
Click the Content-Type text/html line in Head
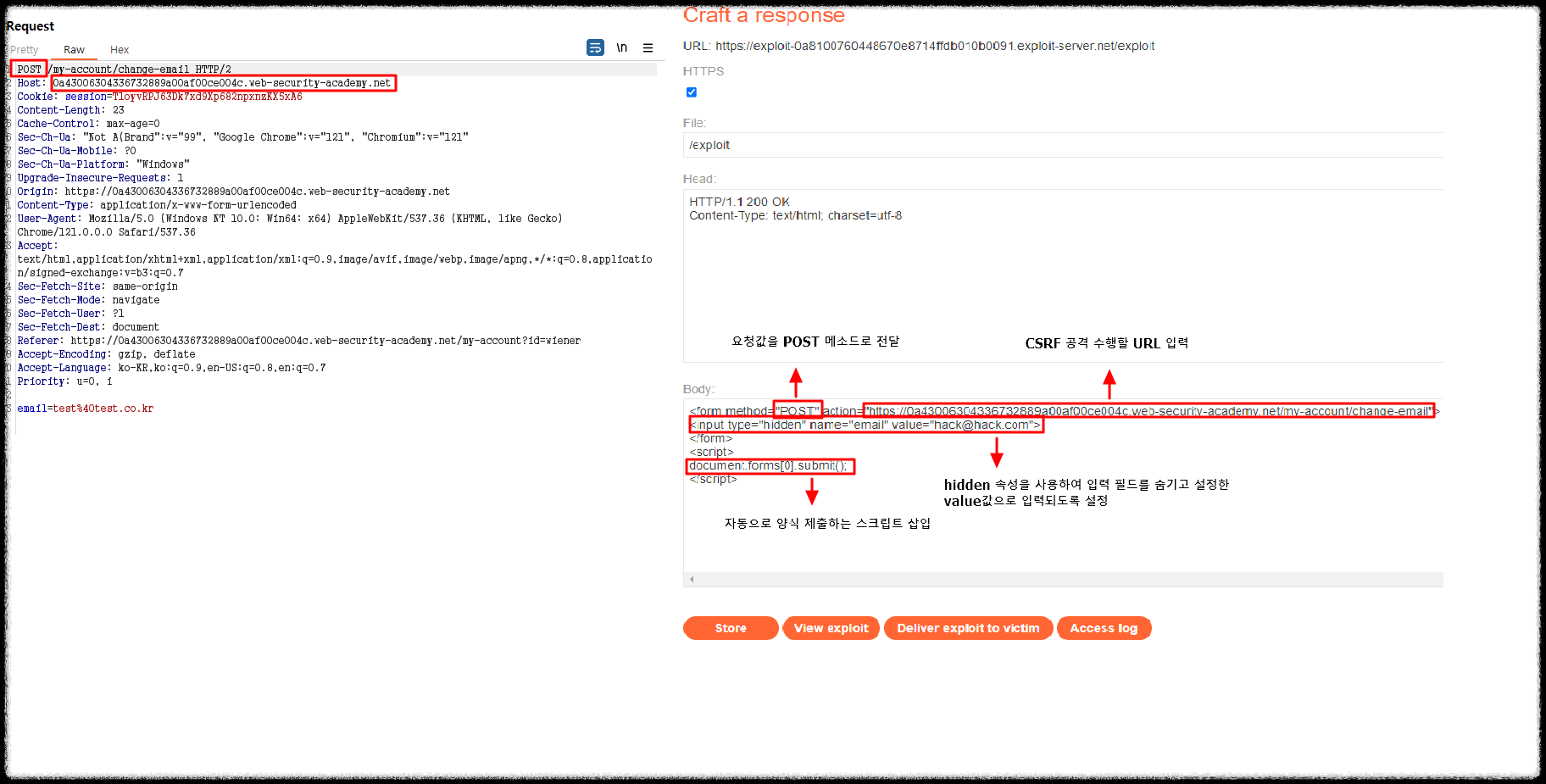point(795,215)
